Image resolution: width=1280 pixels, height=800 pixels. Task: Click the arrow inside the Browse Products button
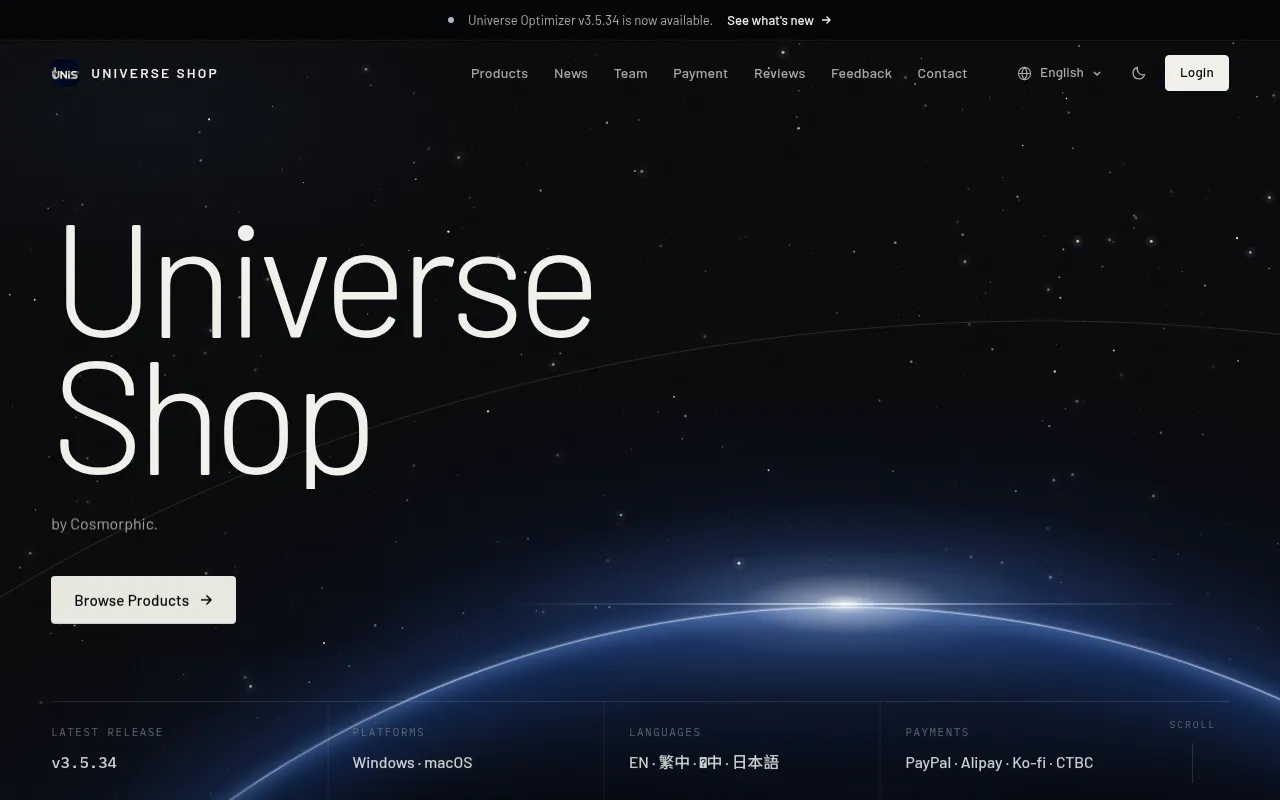click(206, 600)
